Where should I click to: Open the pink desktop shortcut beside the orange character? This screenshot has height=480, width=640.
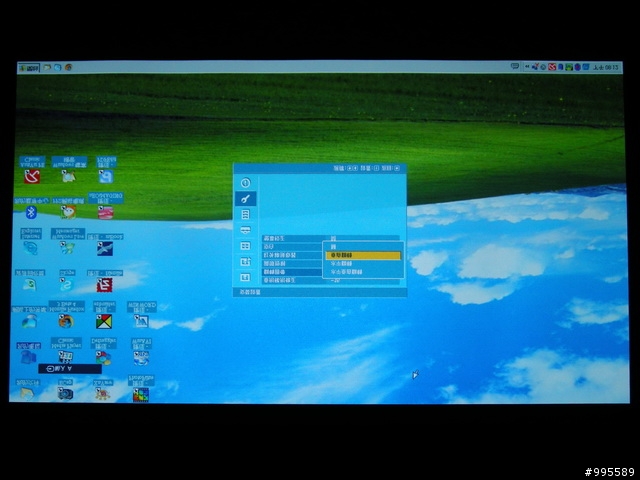click(105, 213)
